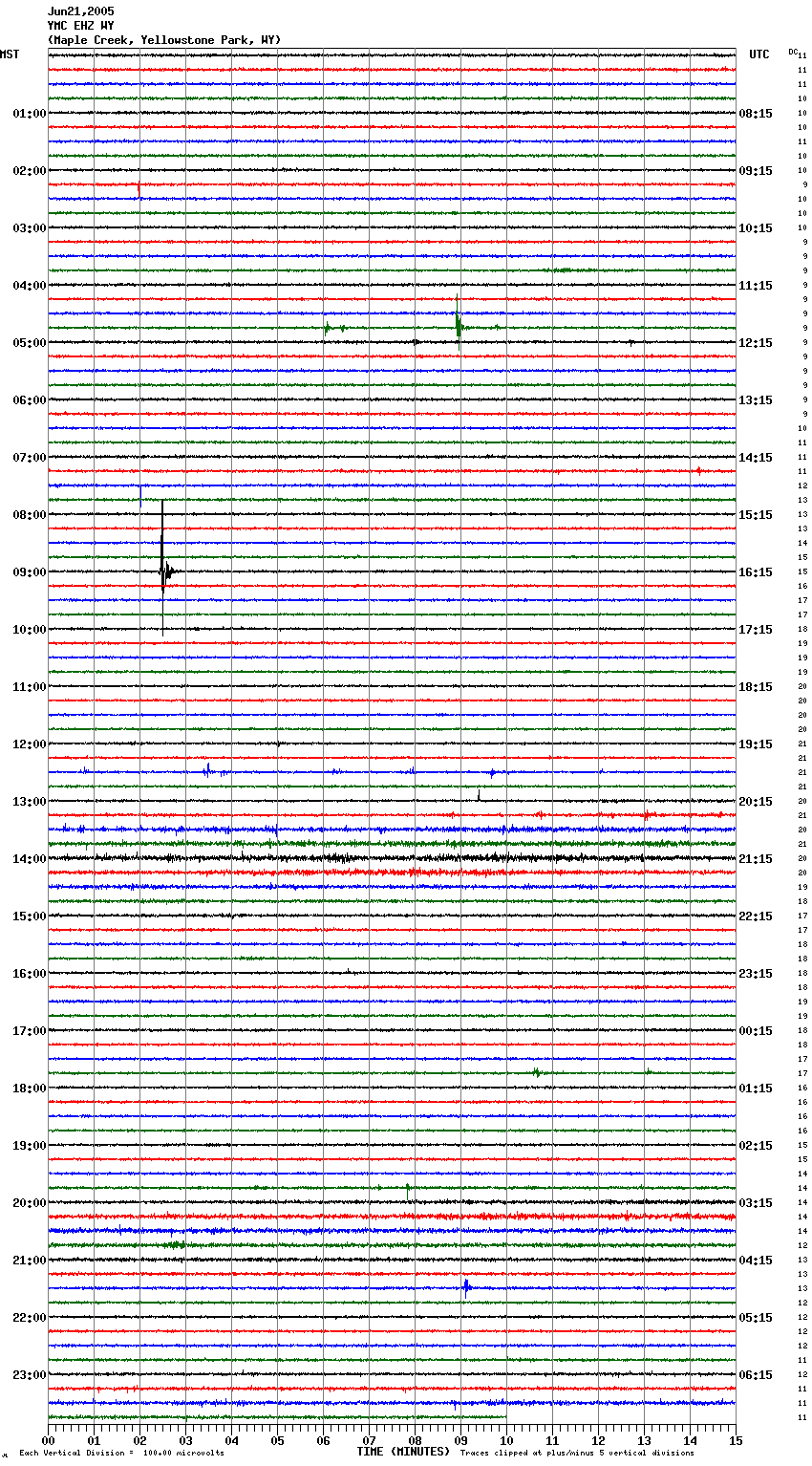Click the 11:15 UTC time label

click(x=756, y=286)
